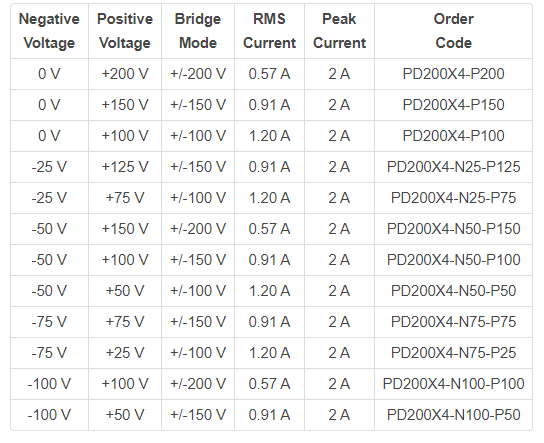Select the Peak Current header cell
The image size is (544, 443).
[x=339, y=31]
